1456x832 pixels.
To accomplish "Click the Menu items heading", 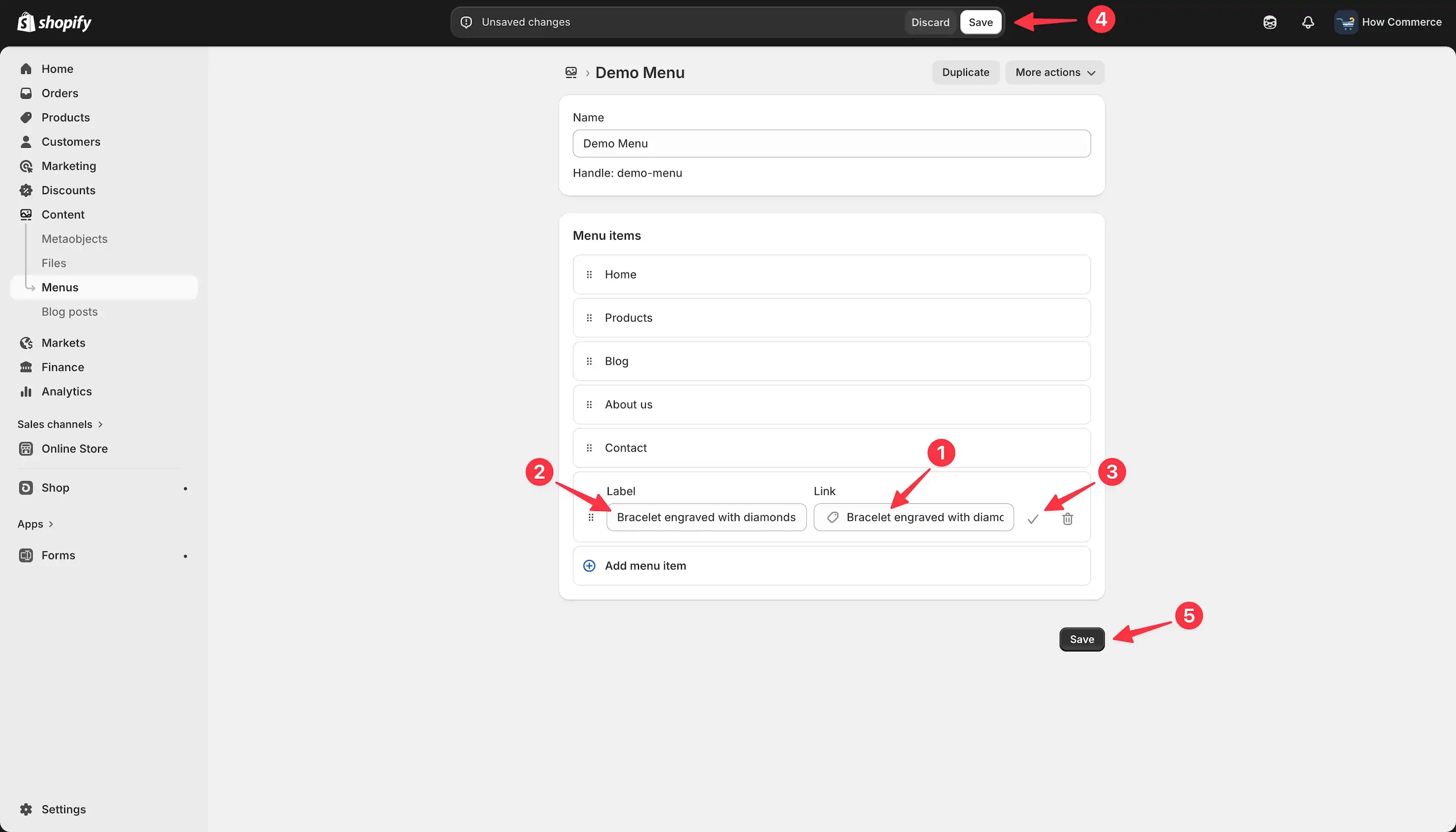I will pos(607,236).
